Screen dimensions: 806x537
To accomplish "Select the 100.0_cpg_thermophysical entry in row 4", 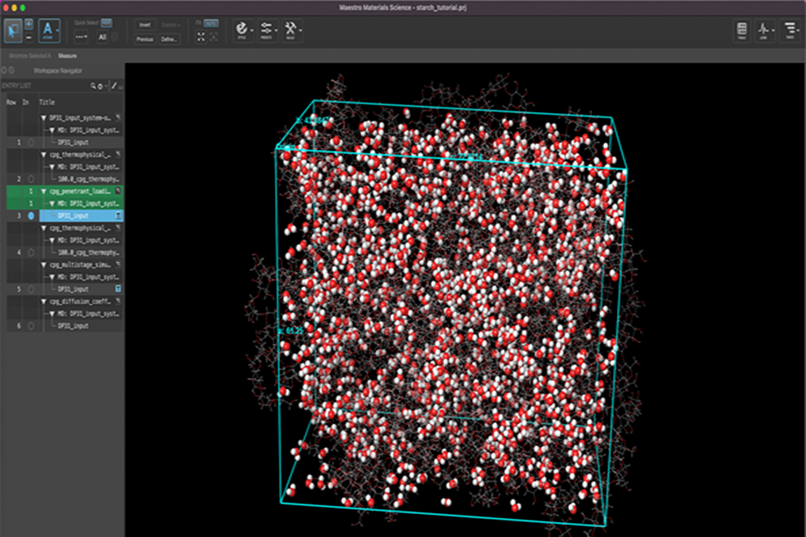I will (88, 252).
